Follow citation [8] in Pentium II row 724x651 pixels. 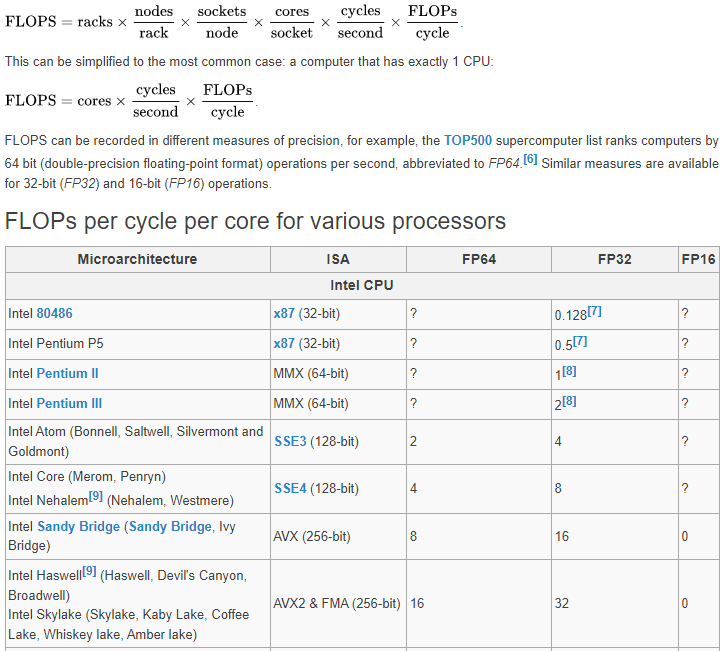569,372
